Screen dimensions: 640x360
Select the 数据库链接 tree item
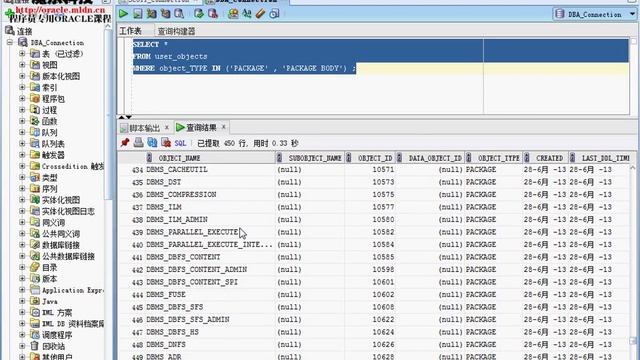pyautogui.click(x=61, y=245)
